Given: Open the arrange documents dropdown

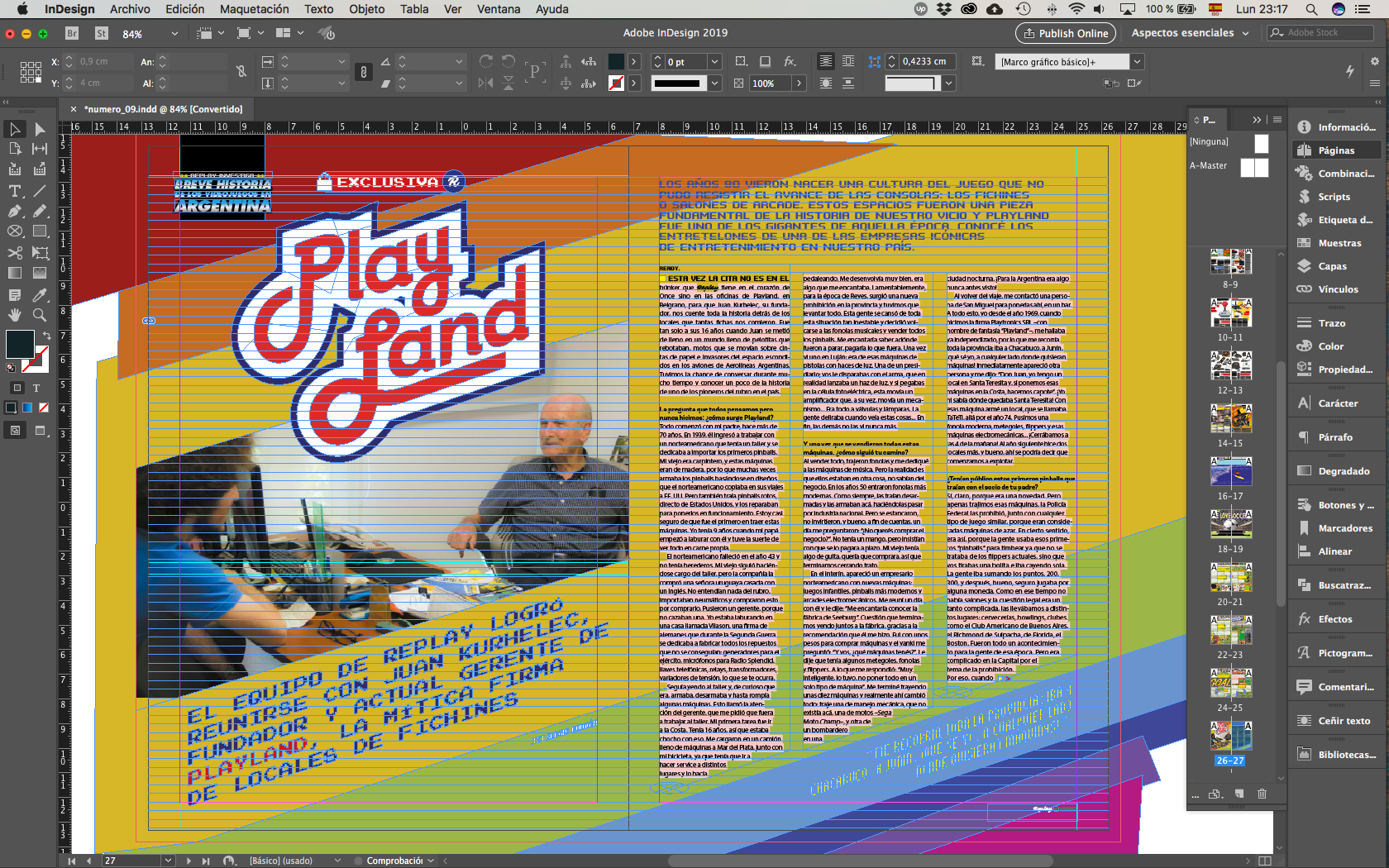Looking at the screenshot, I should (289, 33).
